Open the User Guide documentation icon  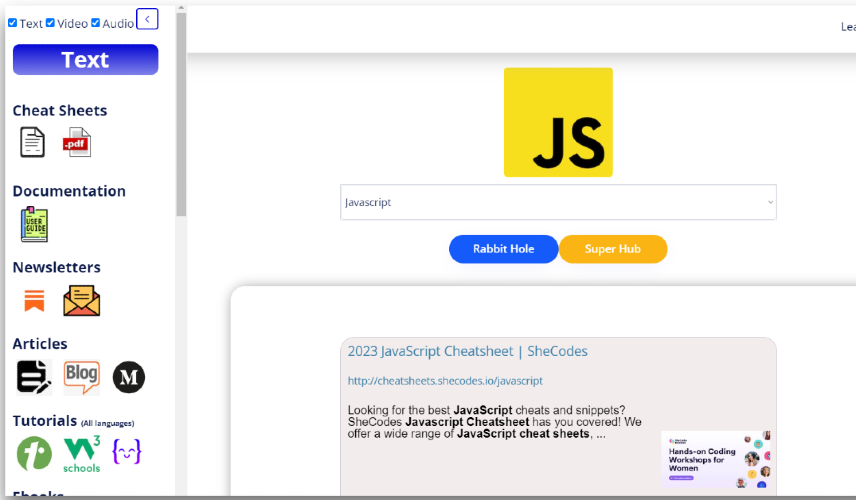[34, 224]
